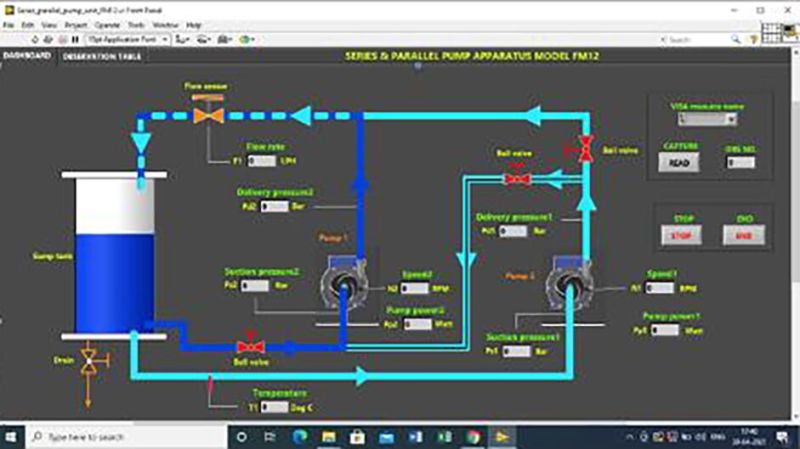Image resolution: width=800 pixels, height=449 pixels.
Task: Switch to the Observation Table tab
Action: [x=101, y=56]
